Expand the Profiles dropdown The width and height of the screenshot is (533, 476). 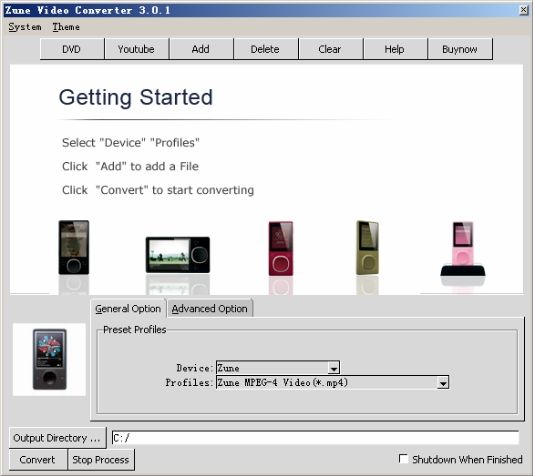pyautogui.click(x=443, y=383)
